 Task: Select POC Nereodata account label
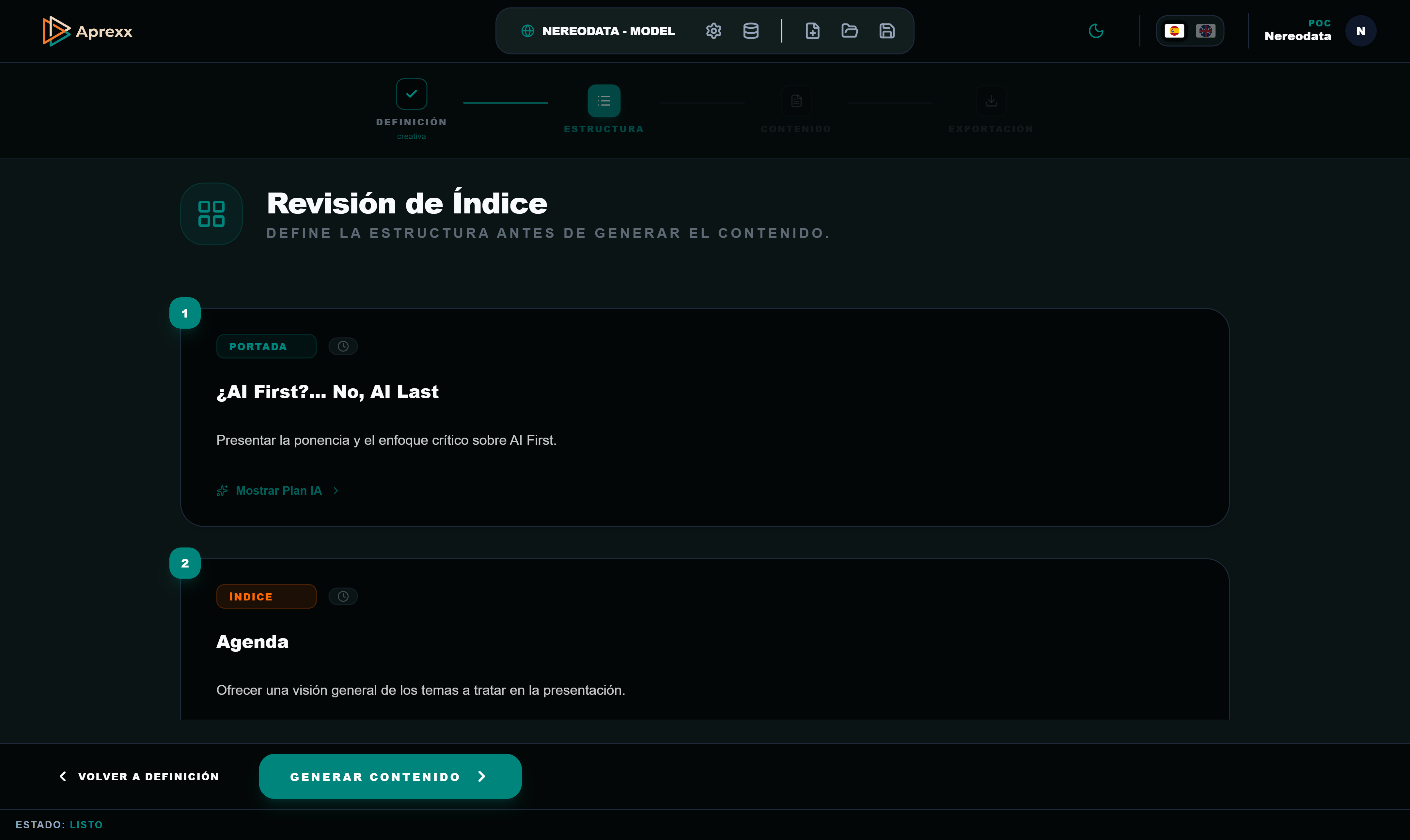coord(1297,31)
